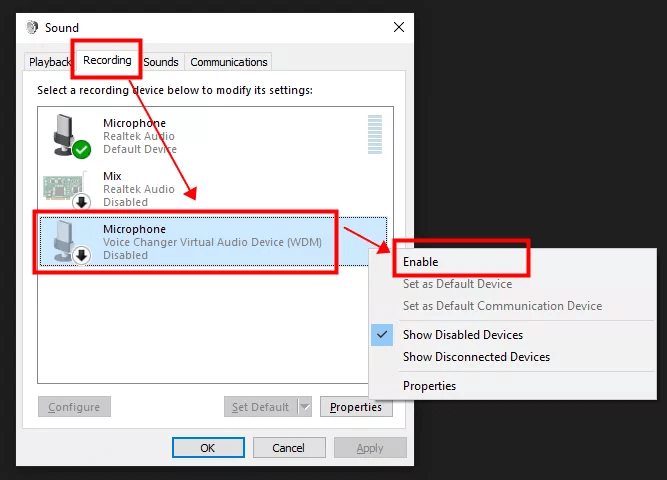Screen dimensions: 667x480
Task: Click the microphone level meter bars
Action: (x=374, y=134)
